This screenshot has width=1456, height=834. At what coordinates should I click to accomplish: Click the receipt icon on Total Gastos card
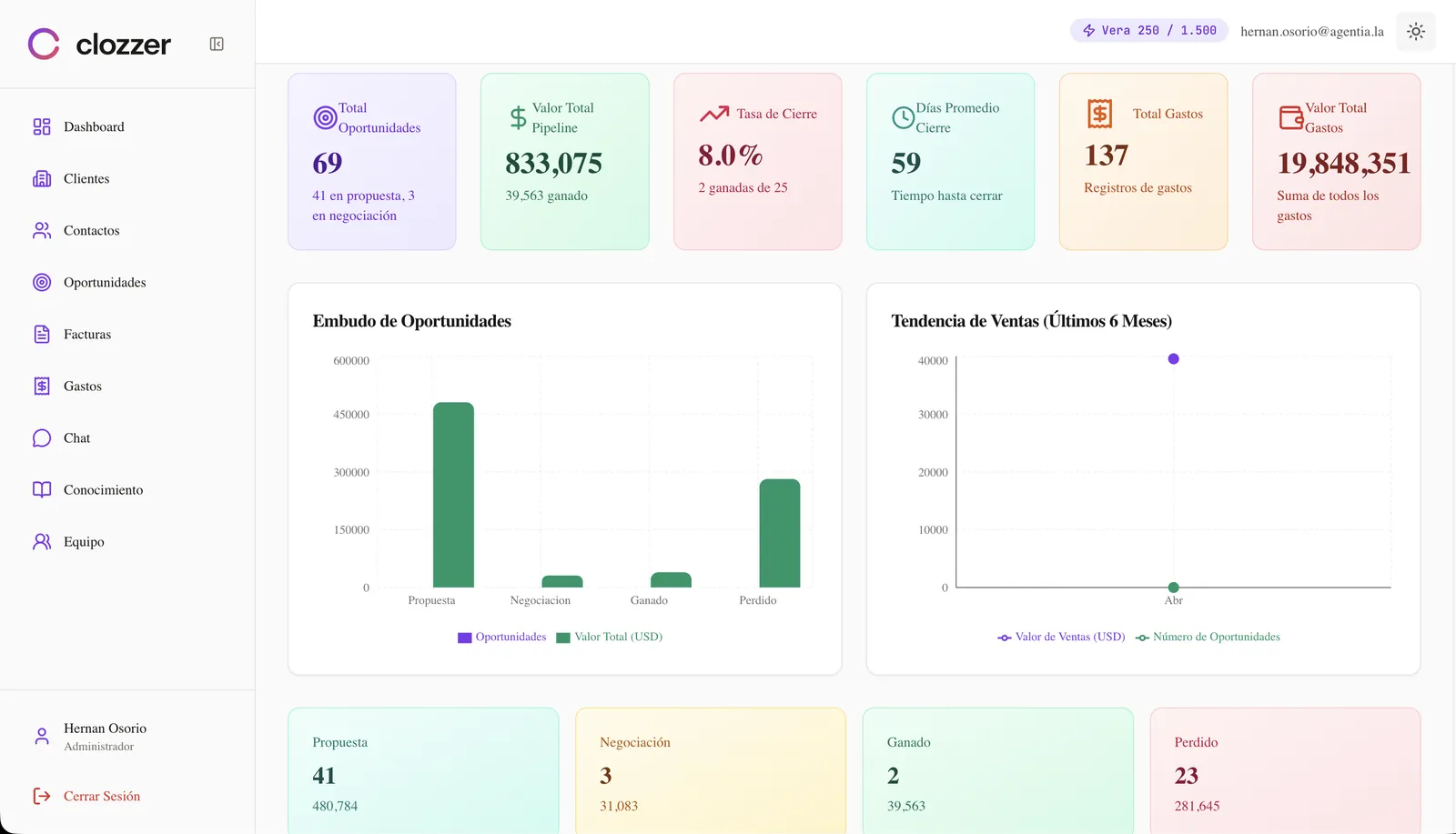click(1100, 114)
